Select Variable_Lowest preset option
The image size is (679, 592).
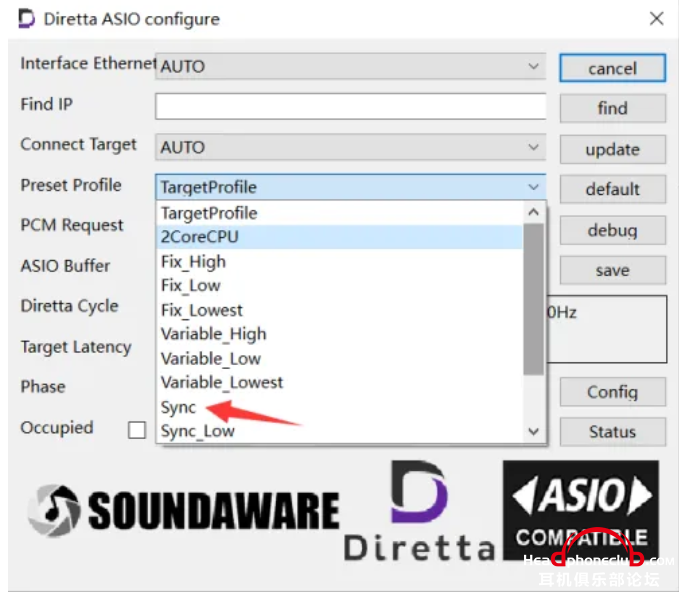click(339, 383)
